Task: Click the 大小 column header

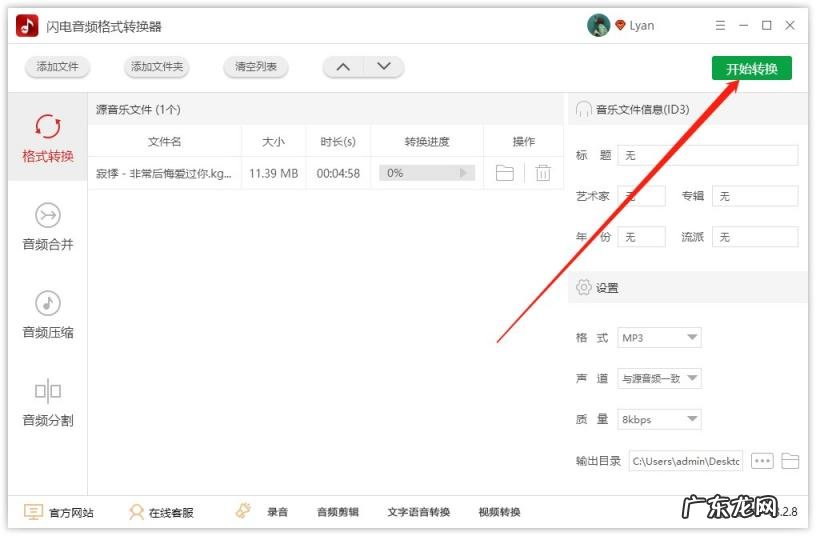Action: click(x=274, y=142)
